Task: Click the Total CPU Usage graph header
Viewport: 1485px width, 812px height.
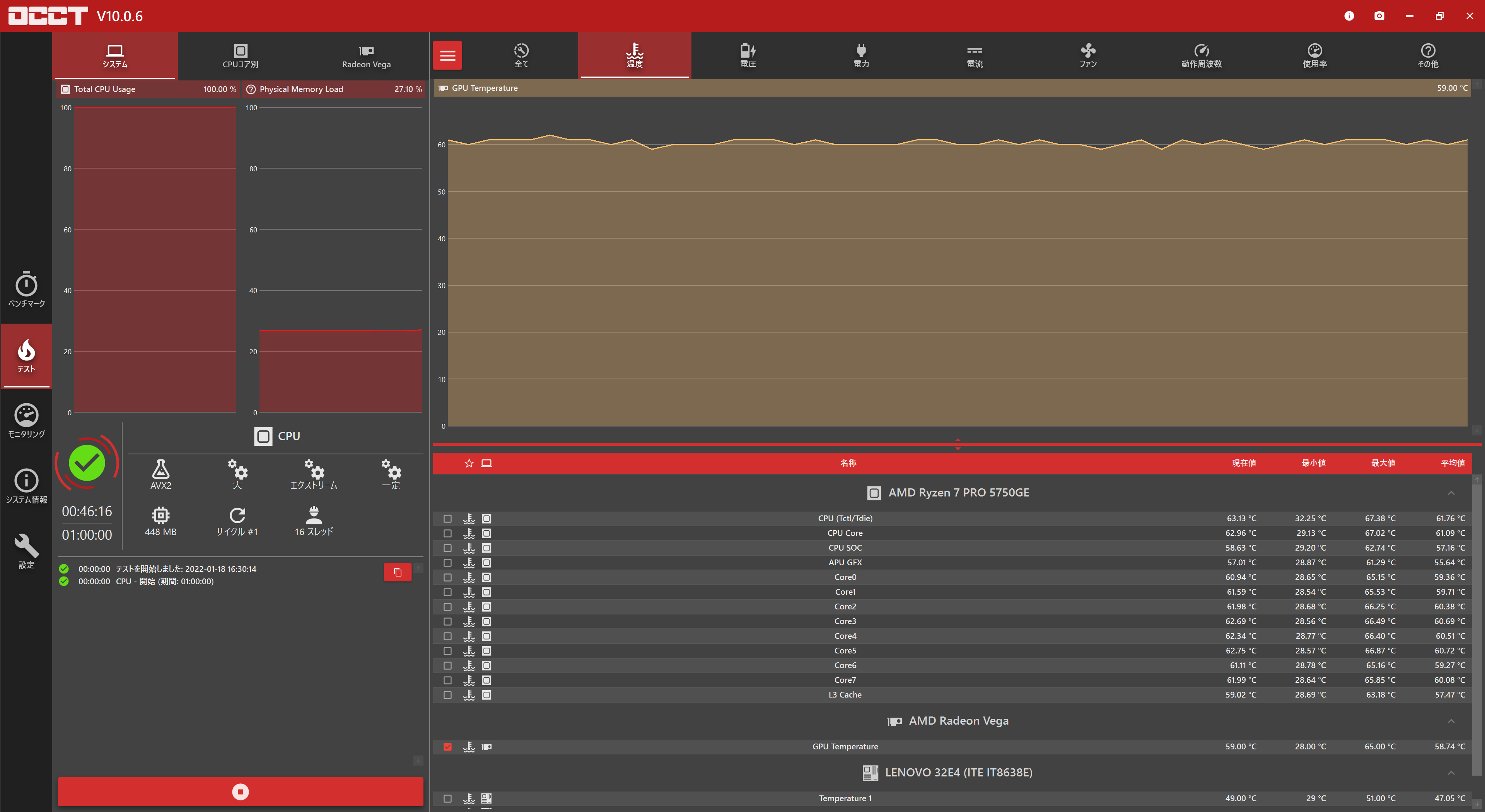Action: [x=149, y=89]
